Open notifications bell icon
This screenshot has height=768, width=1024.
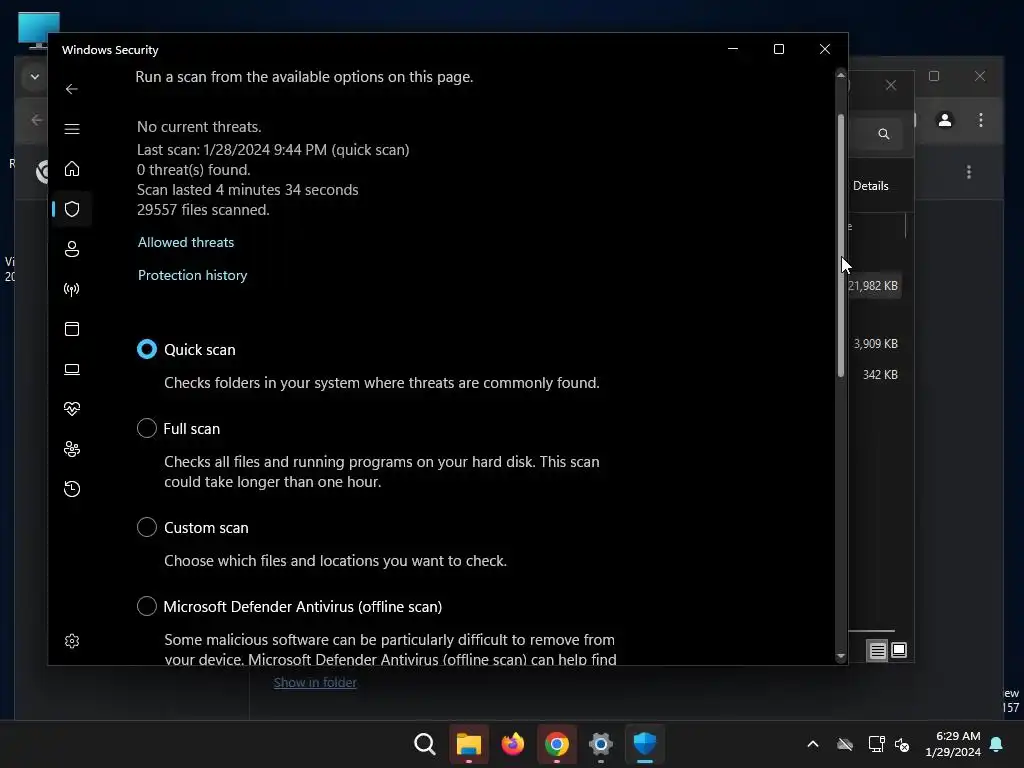click(997, 744)
